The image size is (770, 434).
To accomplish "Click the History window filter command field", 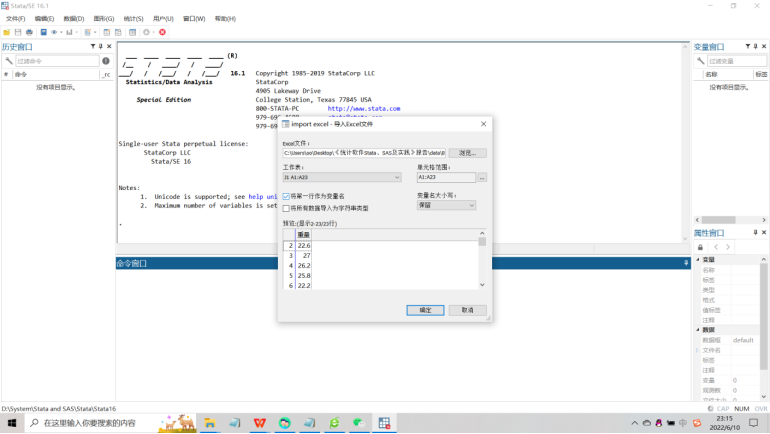I will (x=57, y=61).
